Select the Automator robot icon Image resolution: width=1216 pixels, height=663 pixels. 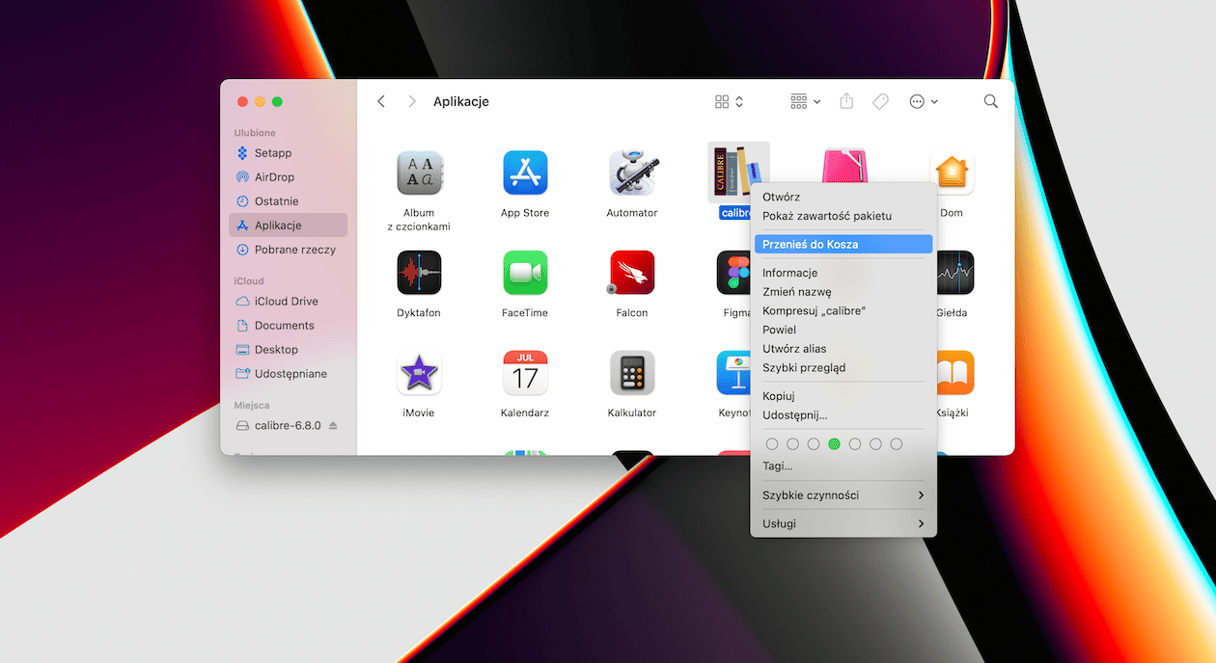[632, 173]
